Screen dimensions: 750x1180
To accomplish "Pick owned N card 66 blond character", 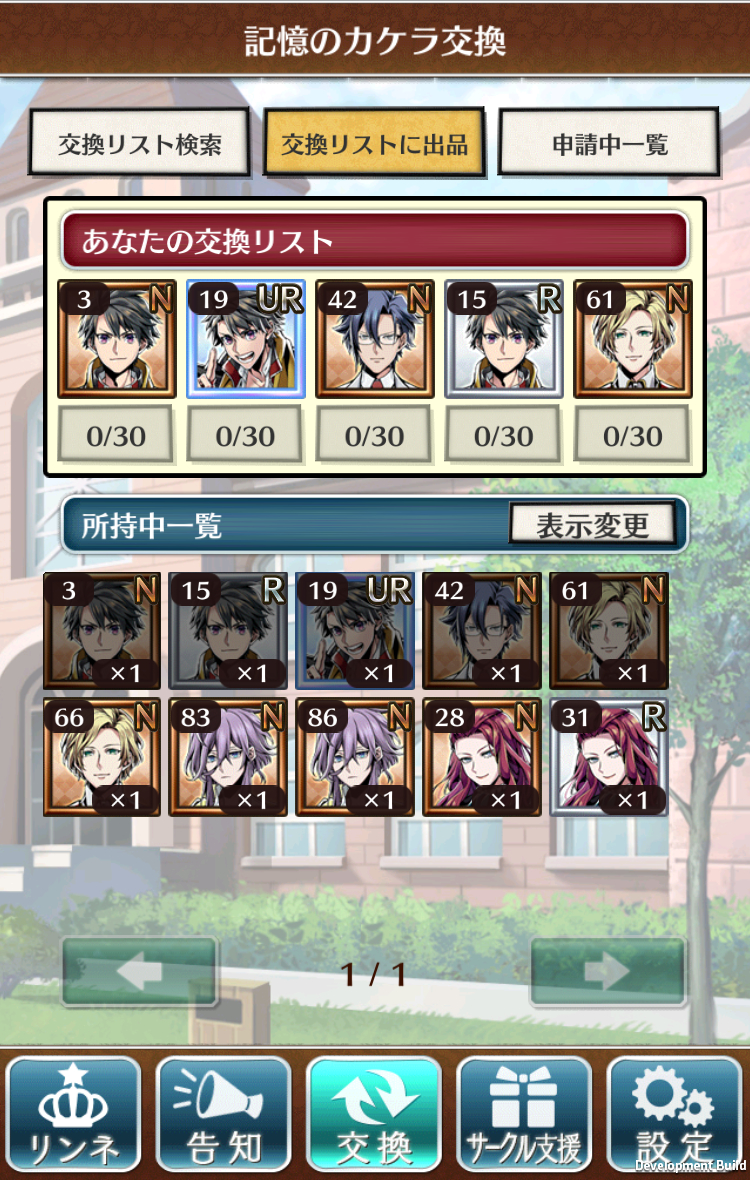I will [x=102, y=757].
